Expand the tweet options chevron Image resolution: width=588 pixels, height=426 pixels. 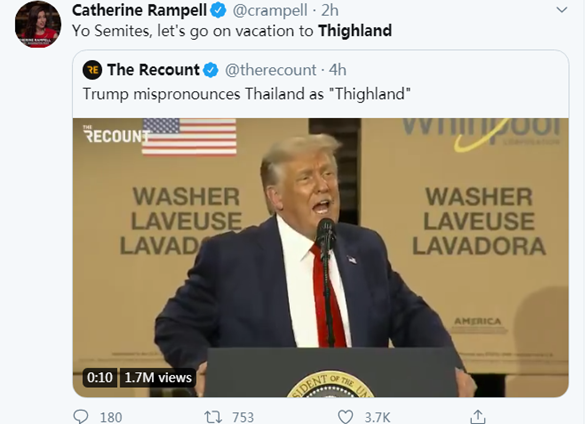pyautogui.click(x=561, y=10)
